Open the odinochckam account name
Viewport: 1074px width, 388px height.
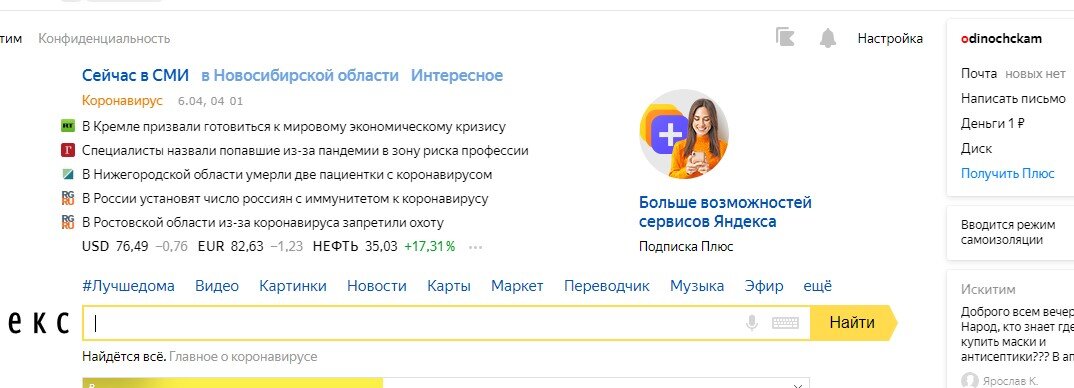pos(1001,39)
